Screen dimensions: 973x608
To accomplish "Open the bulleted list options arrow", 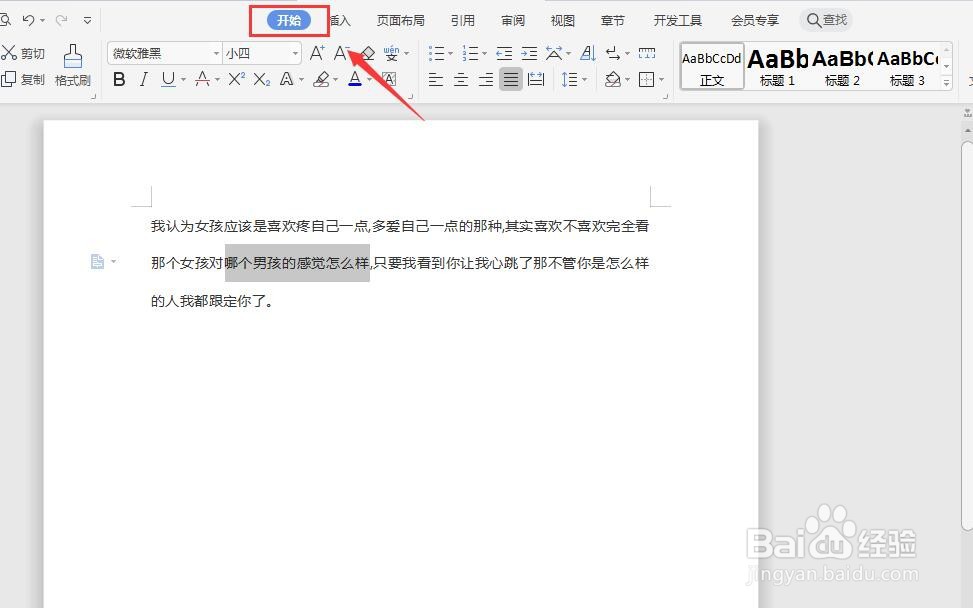I will (448, 53).
